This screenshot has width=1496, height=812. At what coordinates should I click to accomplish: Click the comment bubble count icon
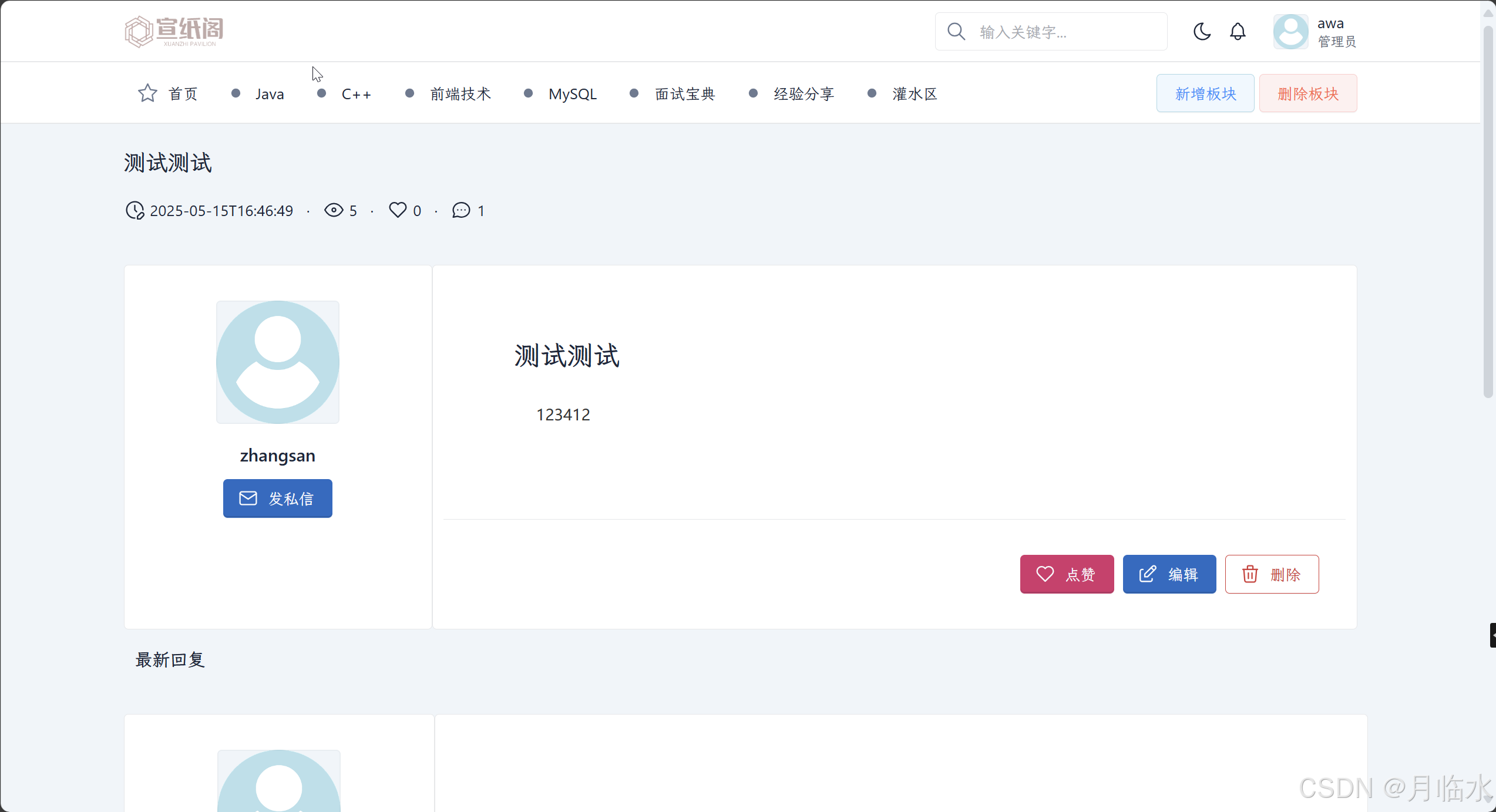click(x=461, y=210)
